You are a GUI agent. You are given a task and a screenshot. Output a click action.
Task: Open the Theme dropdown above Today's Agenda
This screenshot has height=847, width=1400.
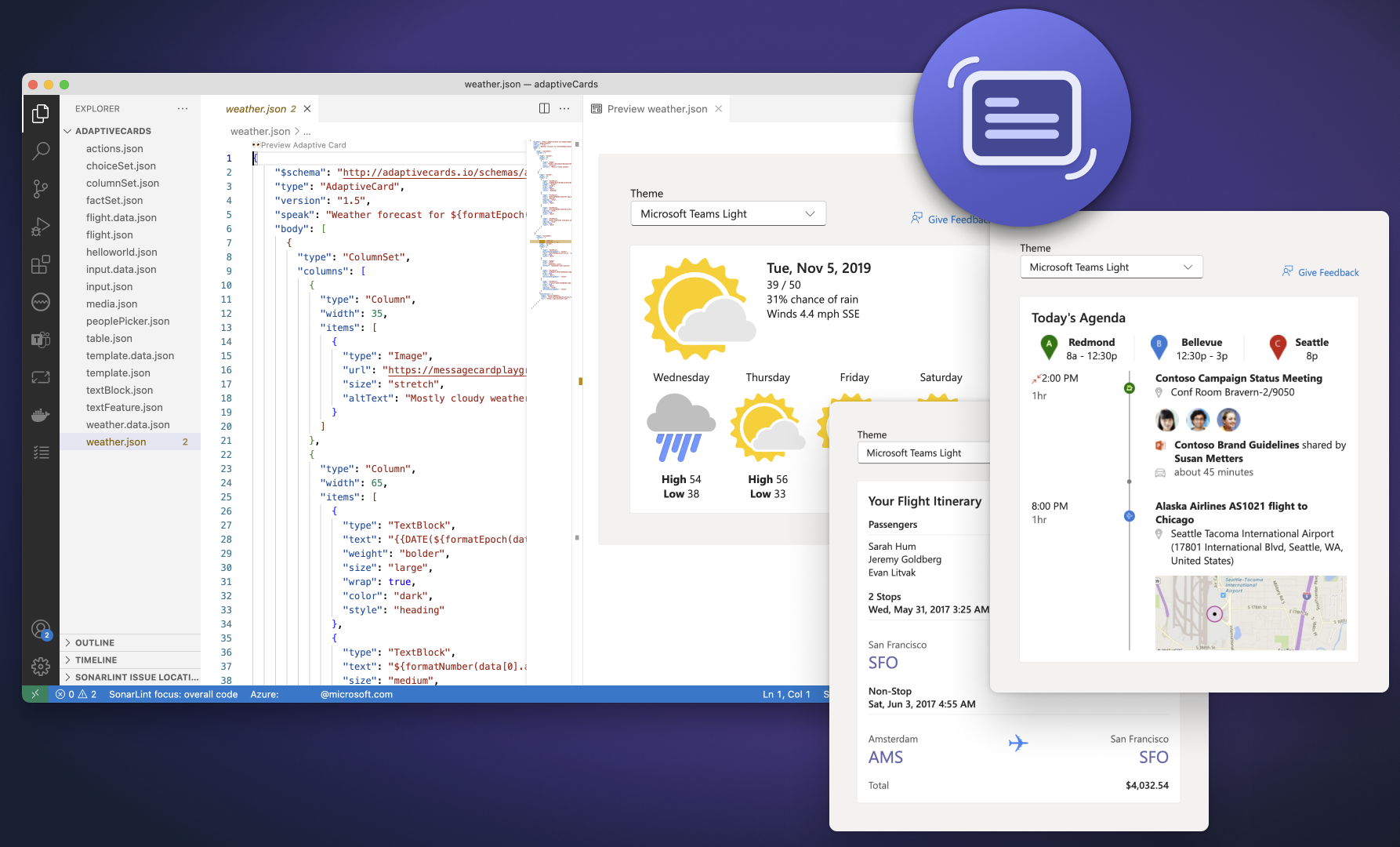coord(1111,267)
